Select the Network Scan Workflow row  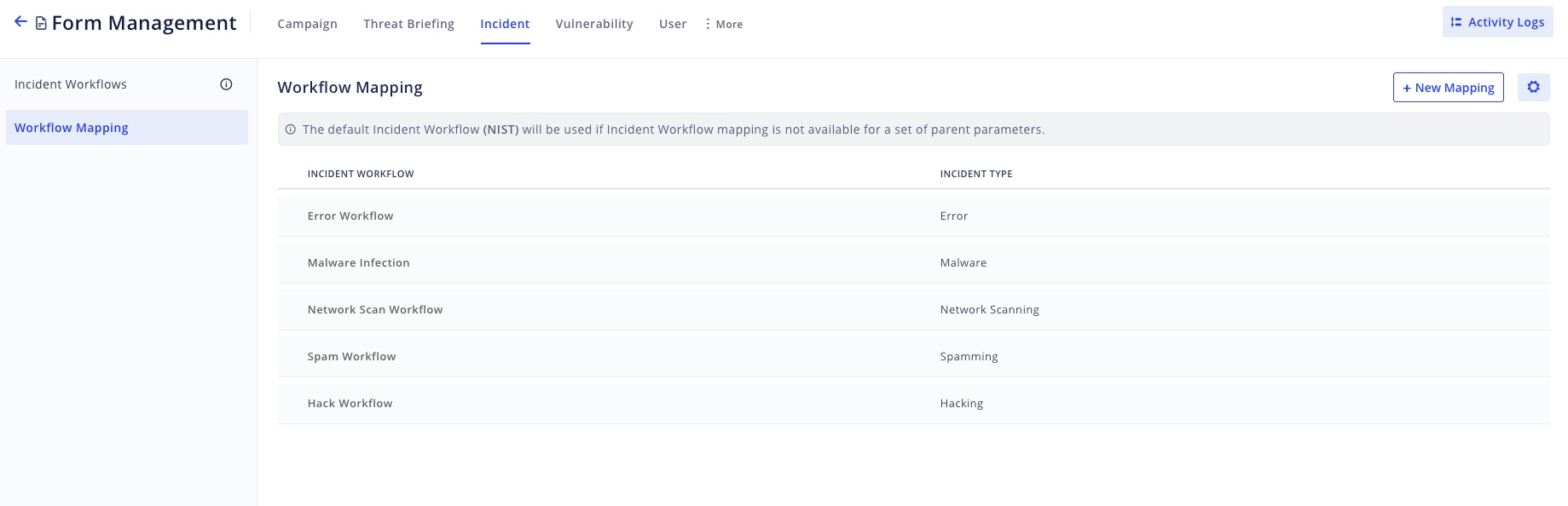coord(375,310)
